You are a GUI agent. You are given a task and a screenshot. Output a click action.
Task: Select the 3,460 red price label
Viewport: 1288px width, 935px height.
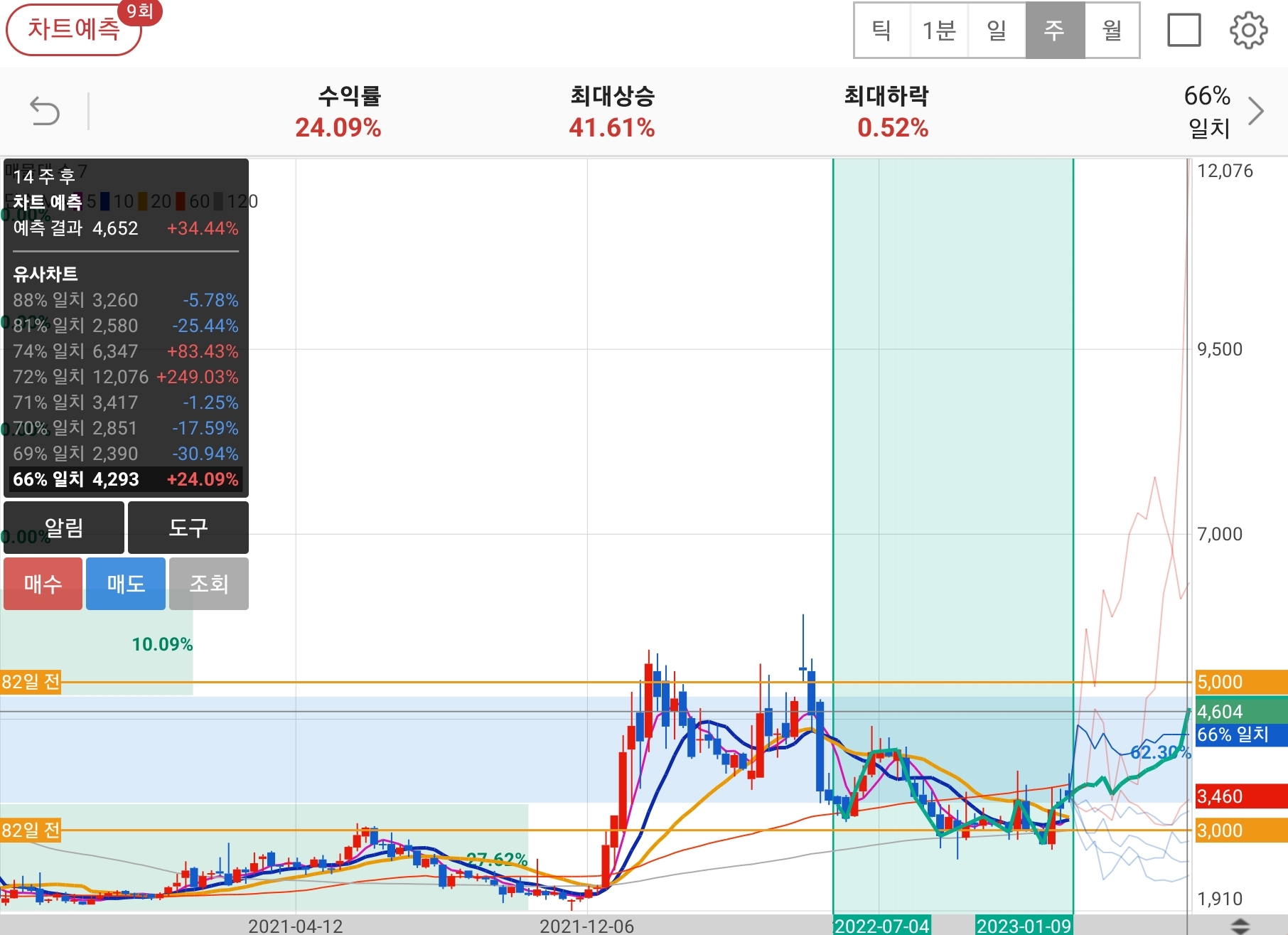[1241, 796]
